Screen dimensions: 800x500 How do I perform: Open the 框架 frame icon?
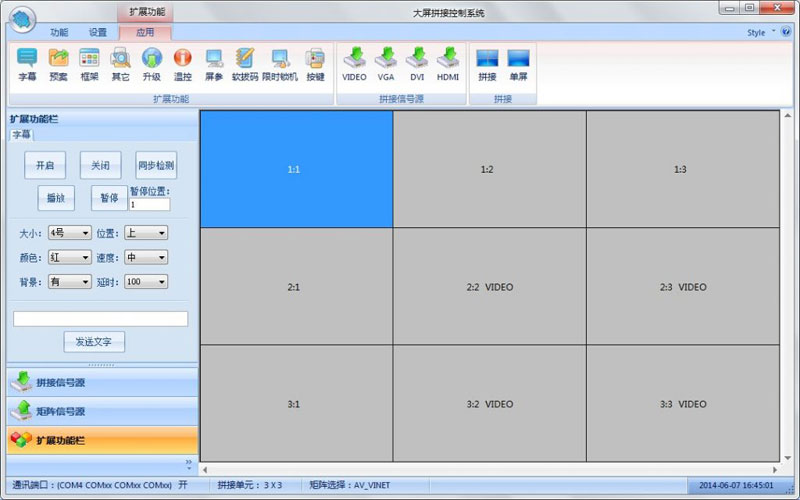[89, 64]
